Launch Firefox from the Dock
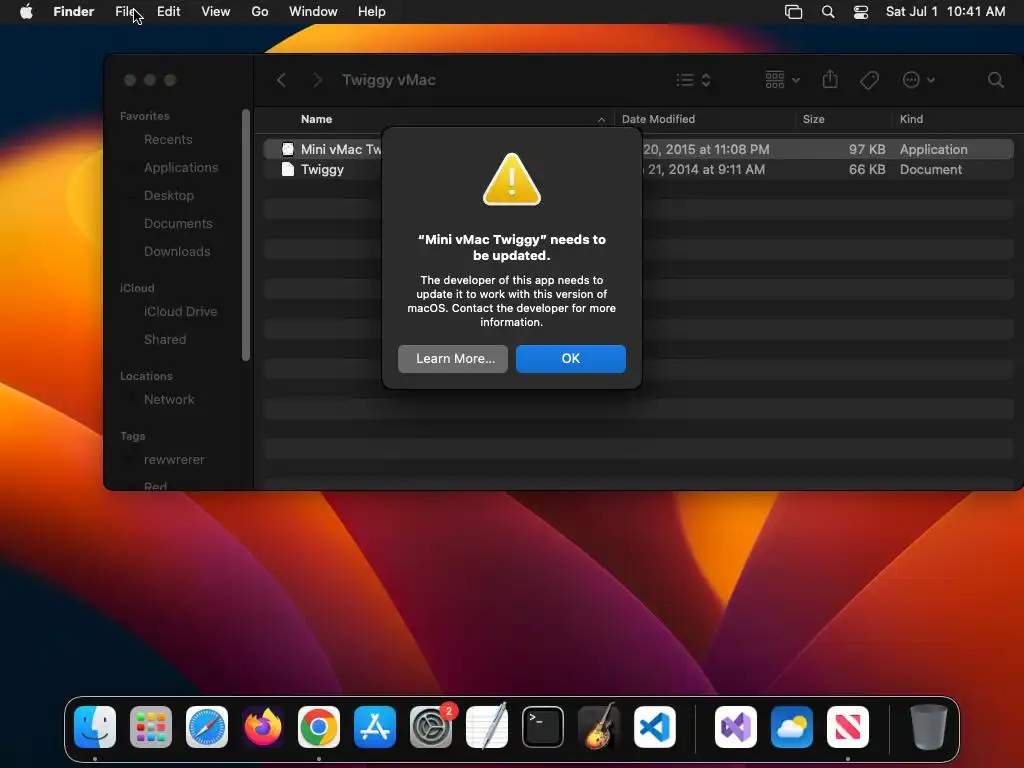This screenshot has width=1024, height=768. (x=263, y=727)
